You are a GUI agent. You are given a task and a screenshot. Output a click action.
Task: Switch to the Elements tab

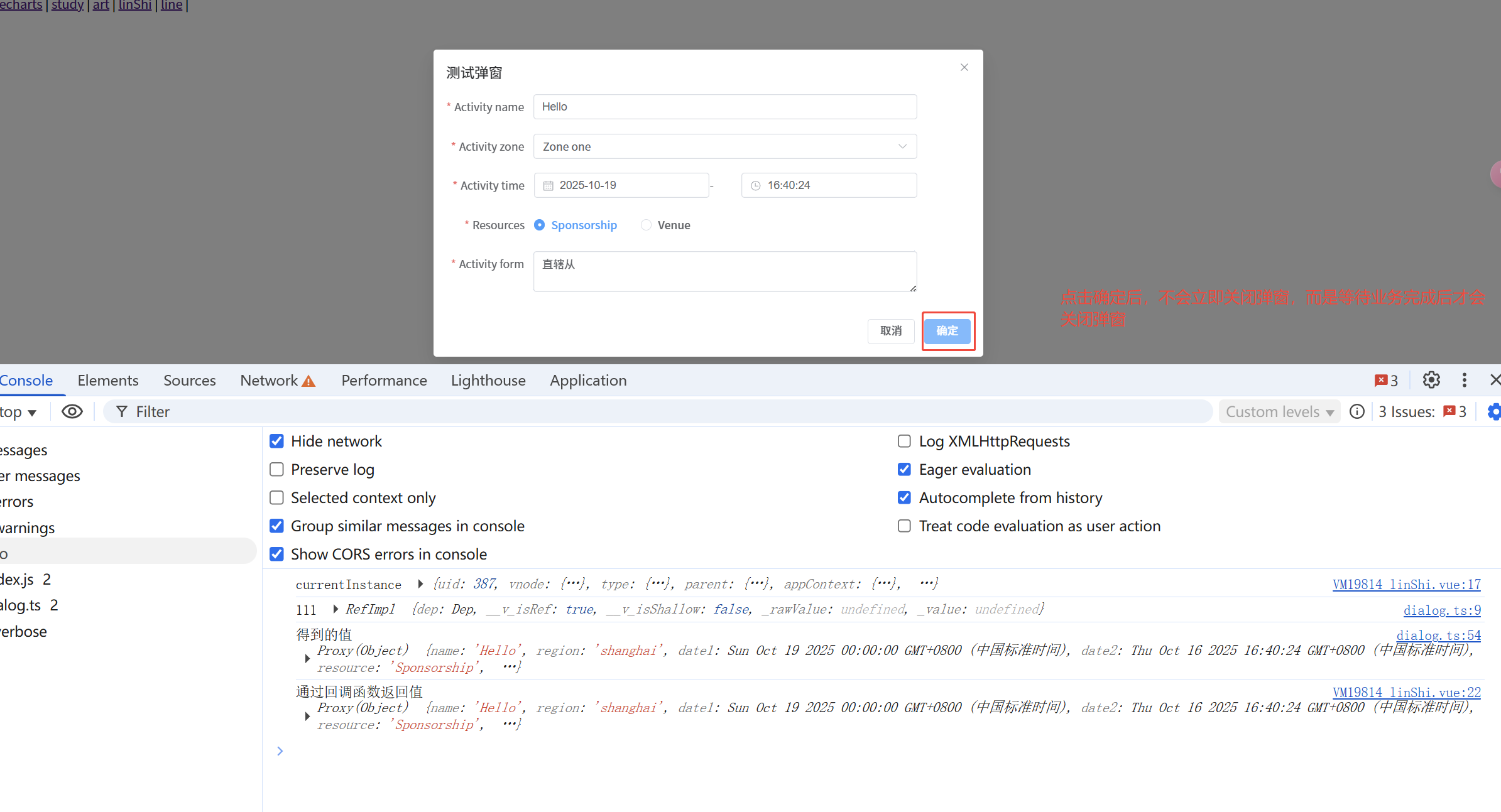[x=108, y=381]
